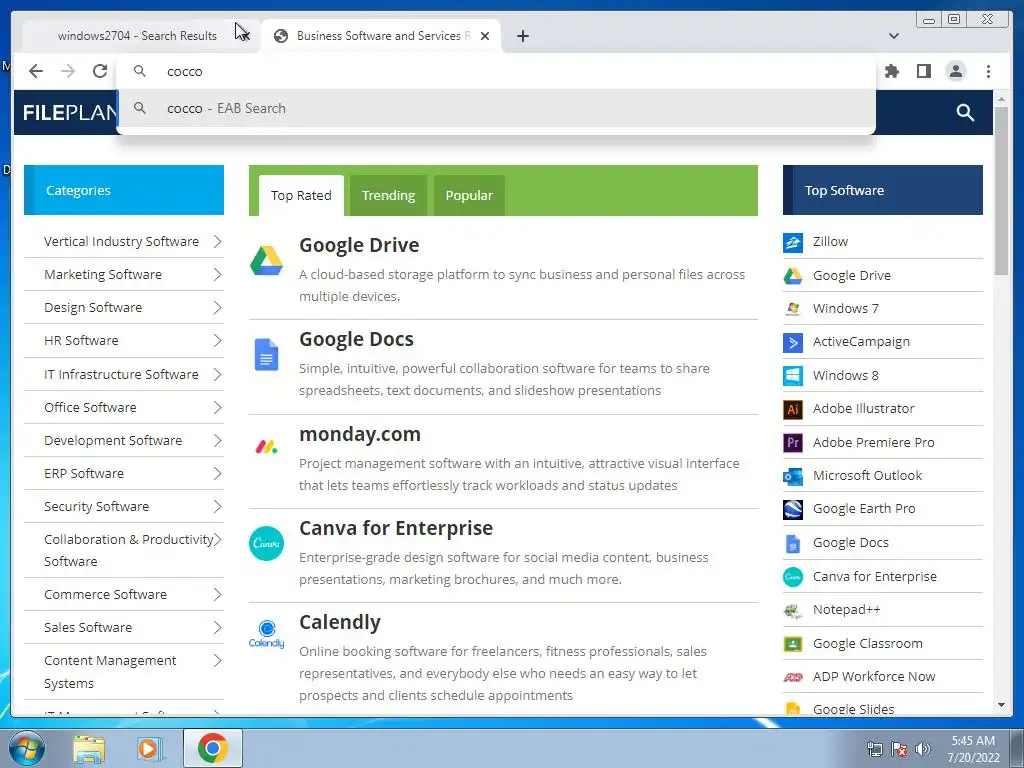Click the Notepad++ icon in Top Software

point(793,611)
